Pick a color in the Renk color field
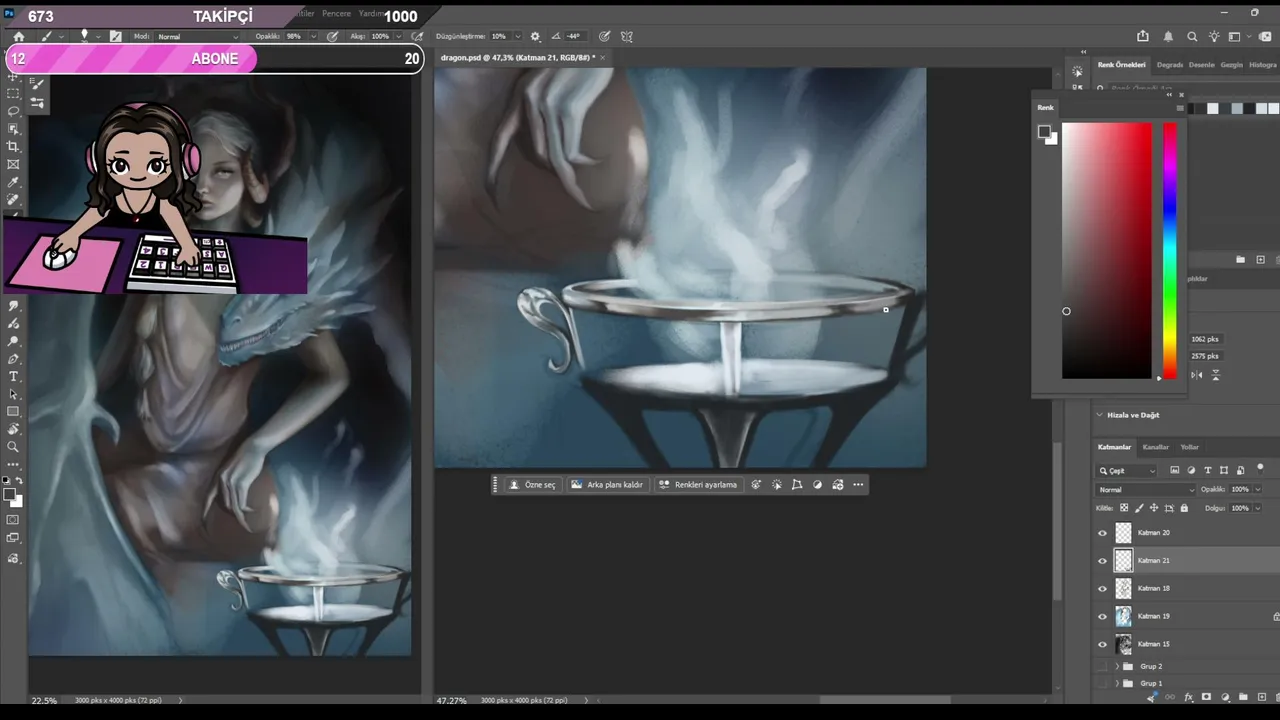Screen dimensions: 1280x720 point(1107,250)
